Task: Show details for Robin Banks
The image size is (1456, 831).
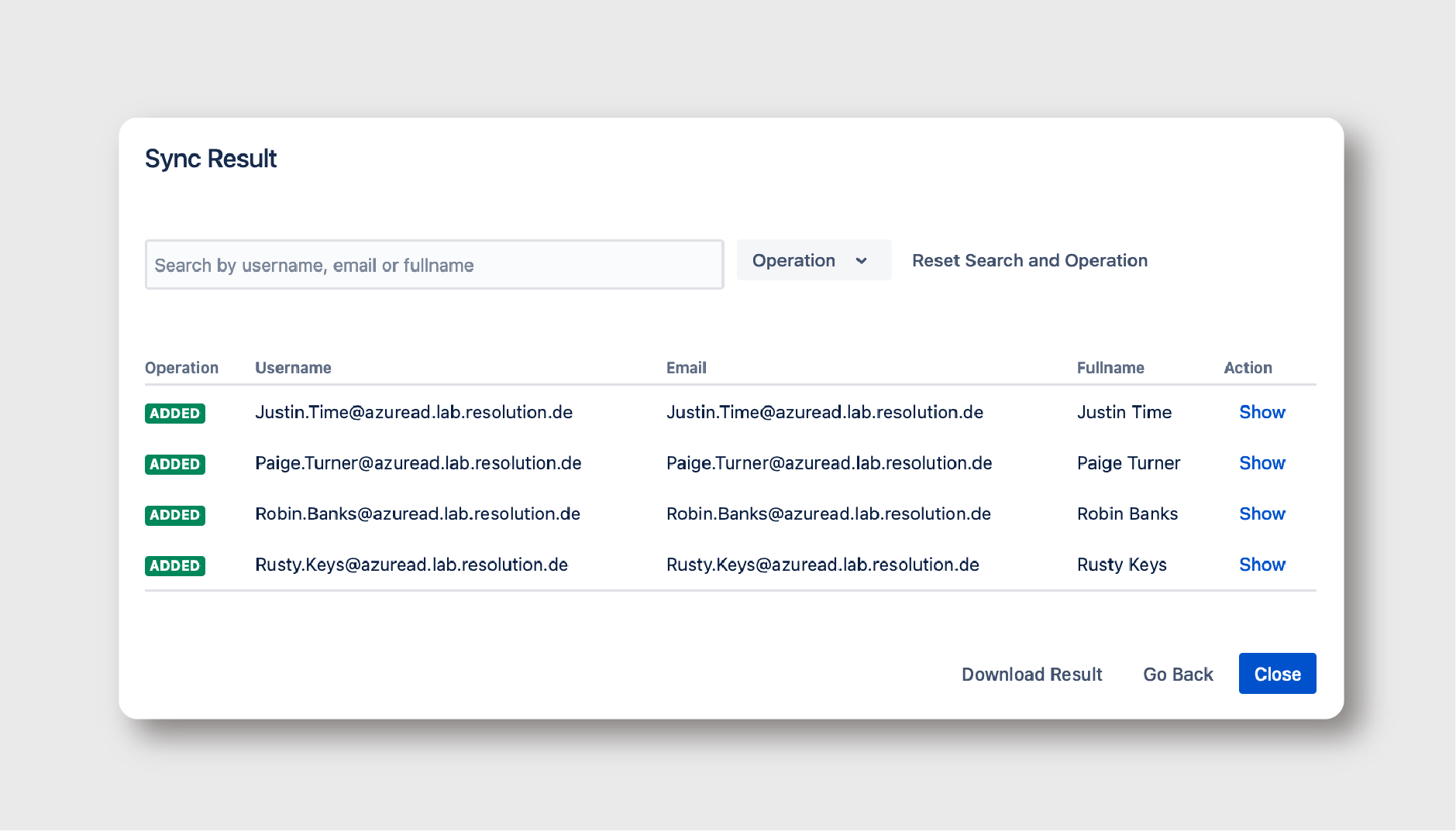Action: point(1262,513)
